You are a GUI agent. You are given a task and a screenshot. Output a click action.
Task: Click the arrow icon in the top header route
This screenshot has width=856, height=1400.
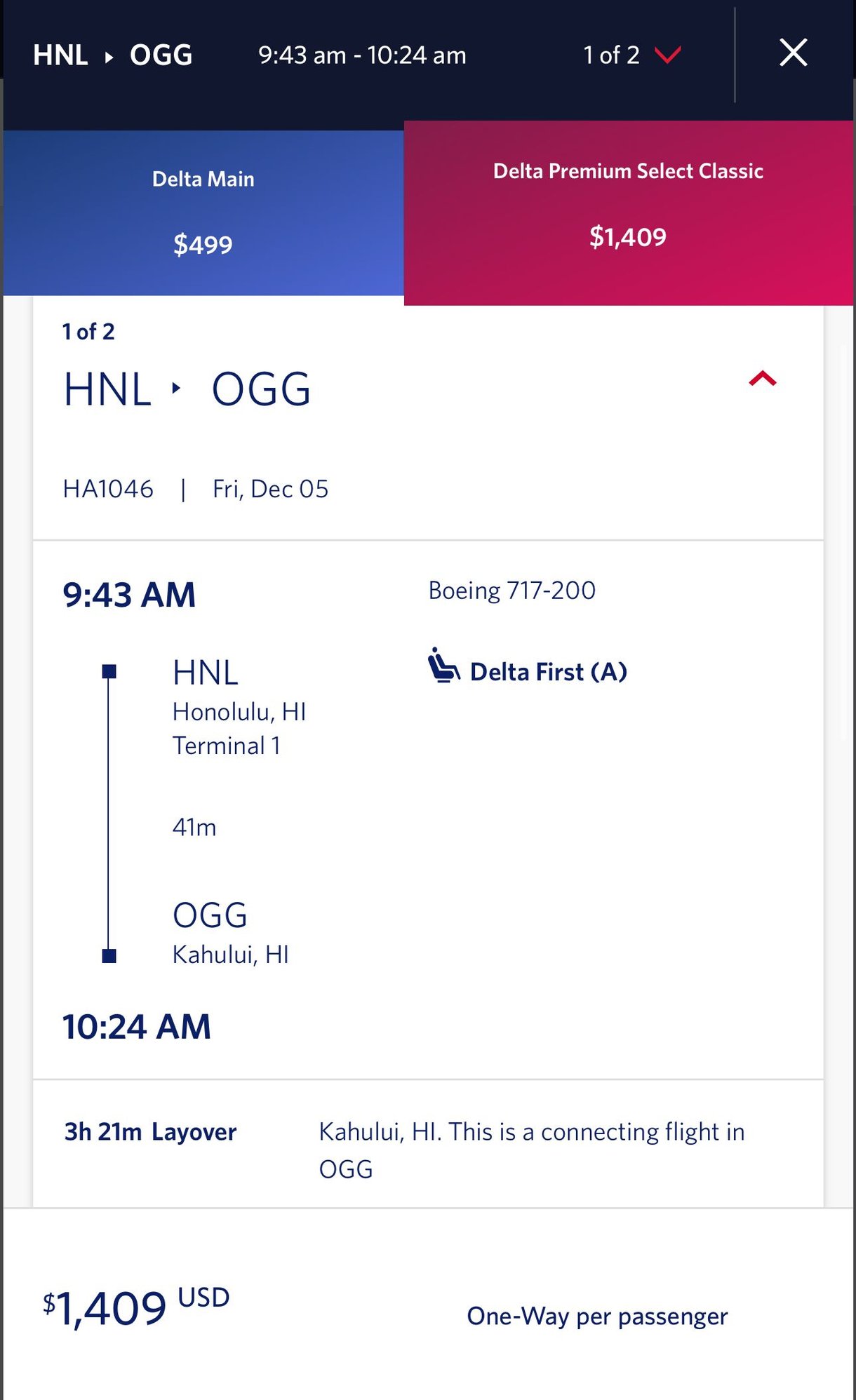109,56
